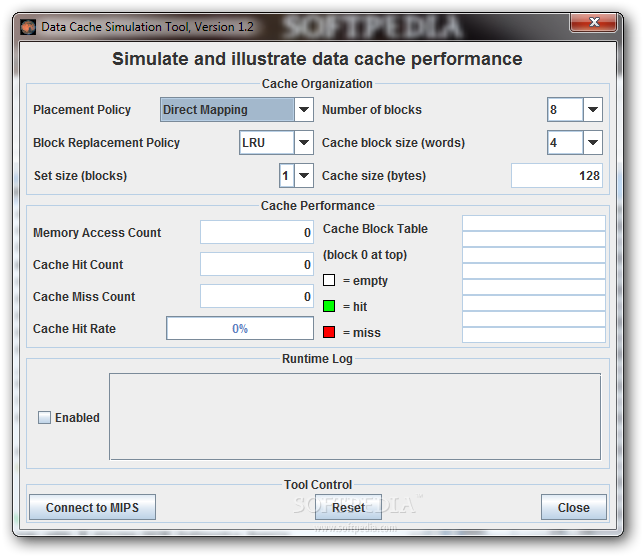
Task: Click block 0 row of the Cache Block Table
Action: (534, 223)
